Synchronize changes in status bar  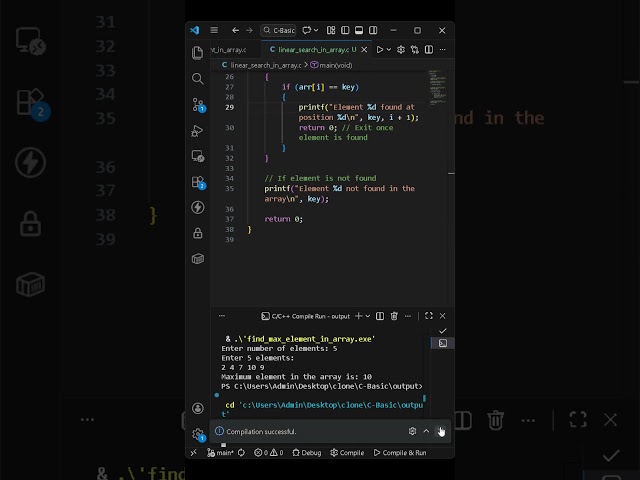point(242,453)
